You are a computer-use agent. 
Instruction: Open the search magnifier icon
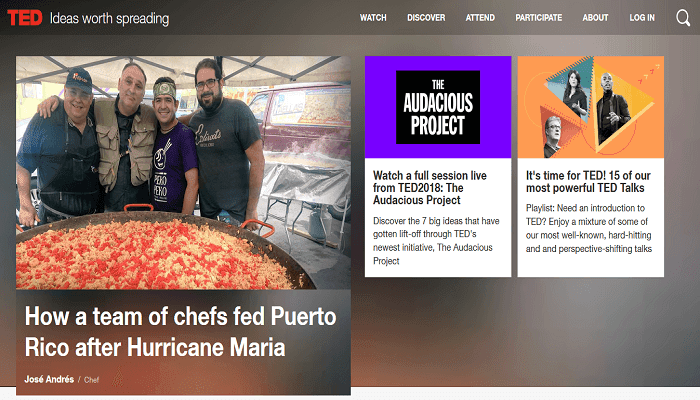click(x=683, y=18)
